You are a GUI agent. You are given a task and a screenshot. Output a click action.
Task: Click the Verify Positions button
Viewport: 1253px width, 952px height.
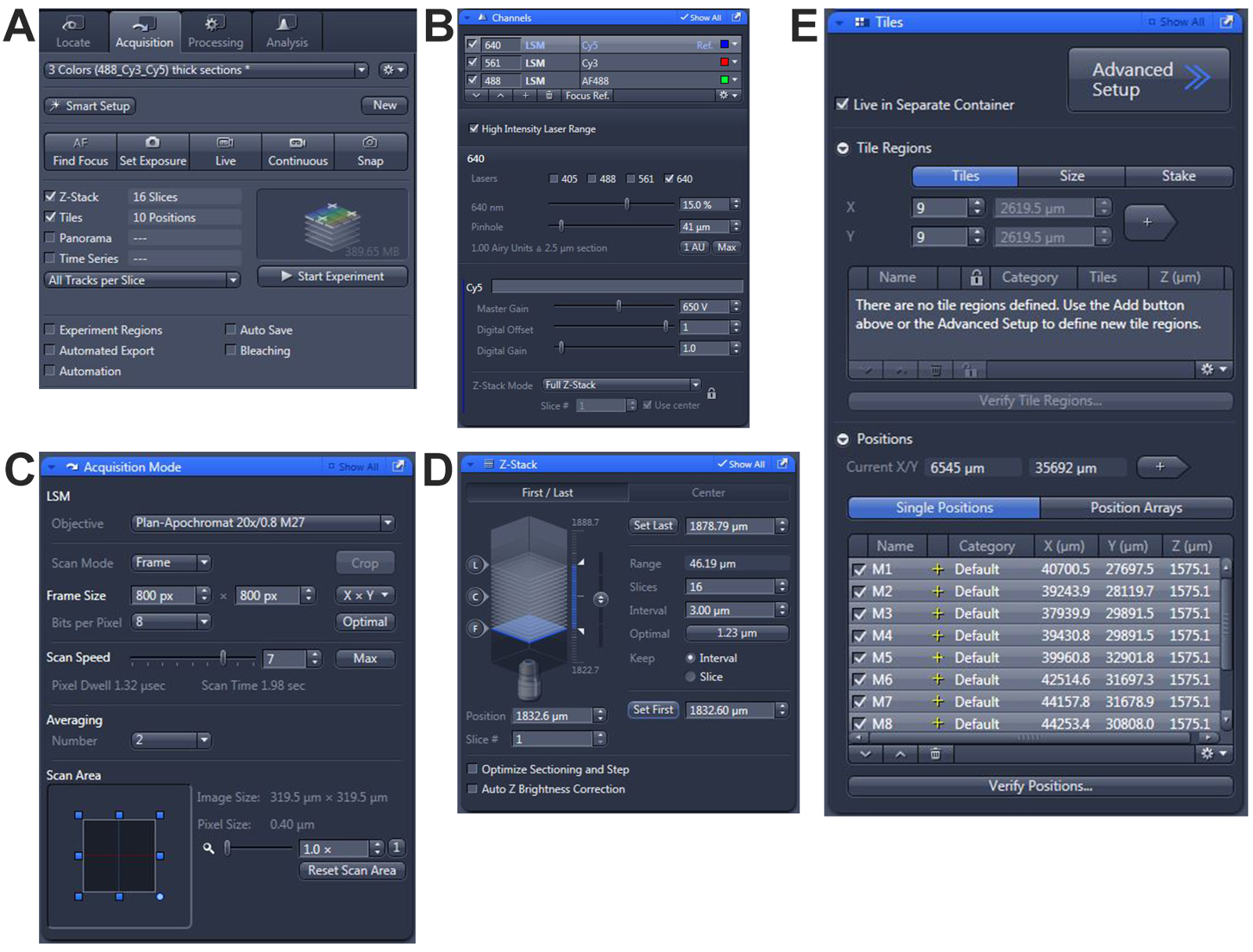(x=1040, y=786)
